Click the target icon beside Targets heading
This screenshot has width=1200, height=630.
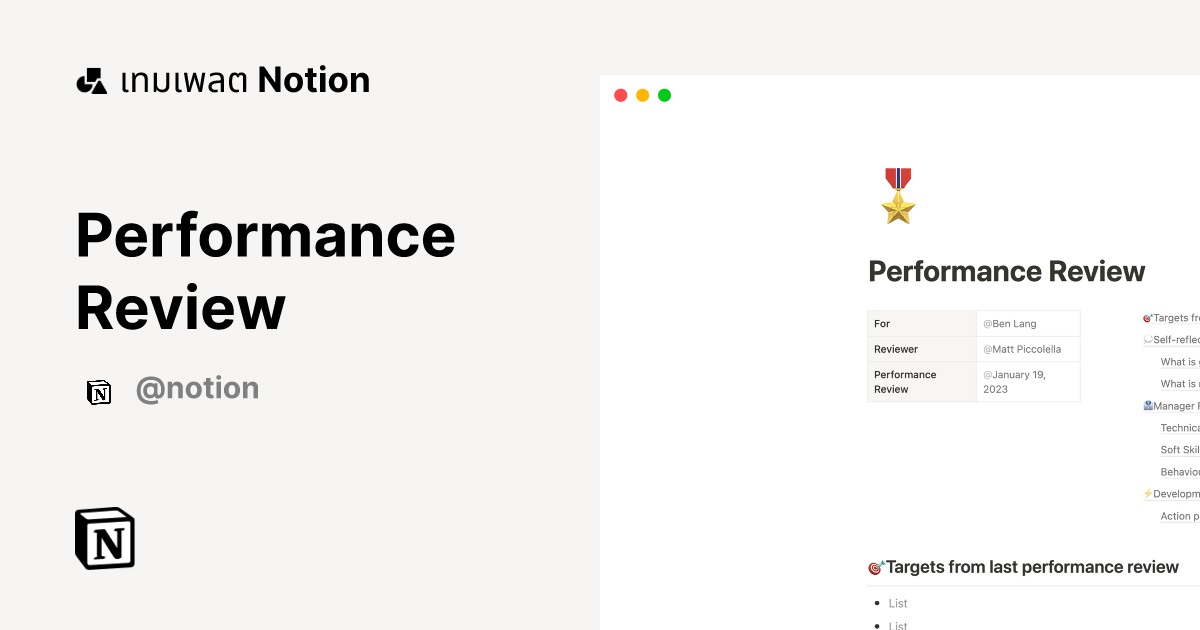(875, 567)
